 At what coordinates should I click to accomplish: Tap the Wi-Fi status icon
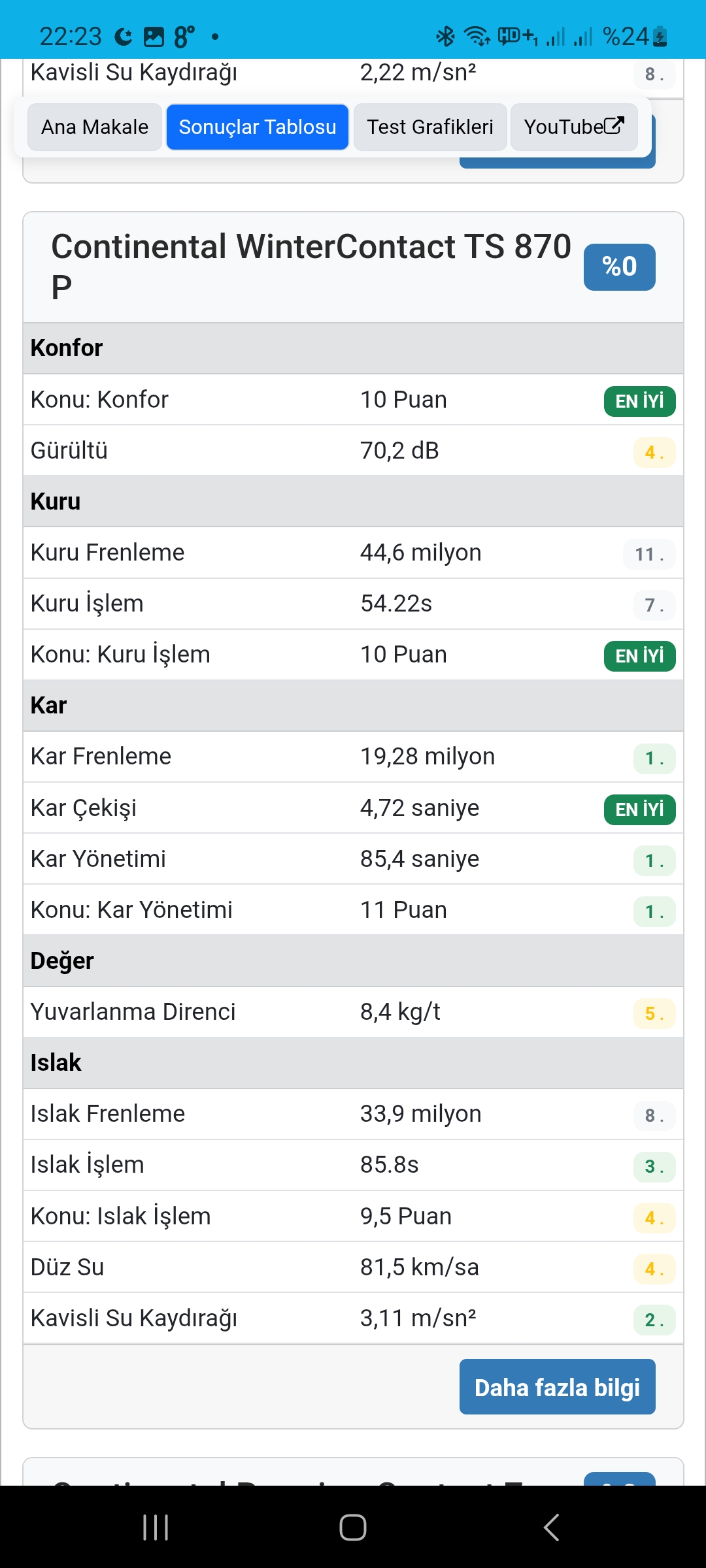click(x=477, y=37)
